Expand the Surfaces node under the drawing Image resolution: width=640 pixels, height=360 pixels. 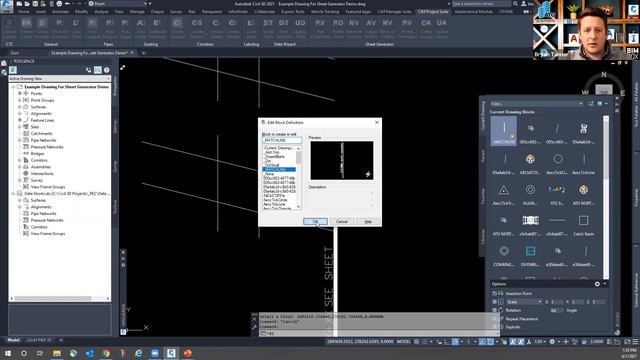(x=20, y=107)
